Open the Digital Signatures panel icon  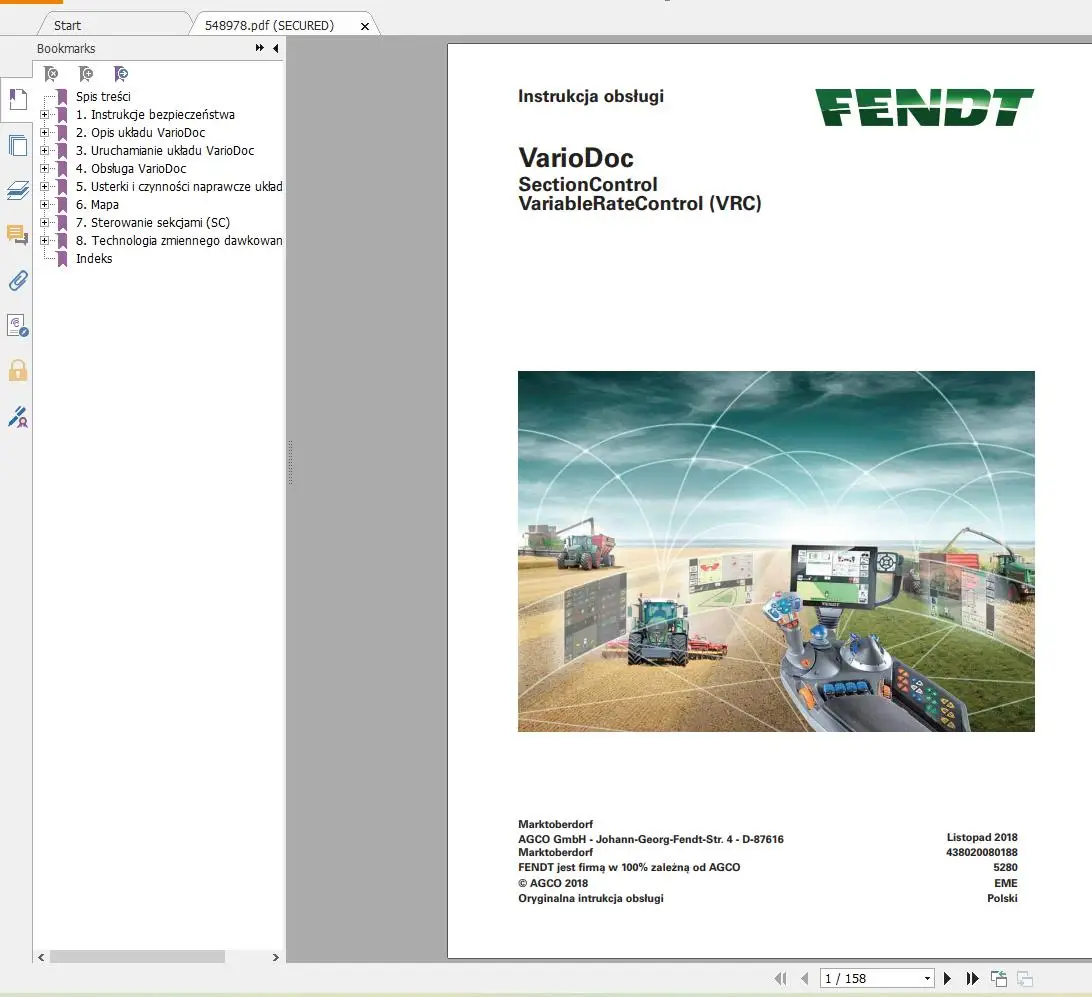17,326
